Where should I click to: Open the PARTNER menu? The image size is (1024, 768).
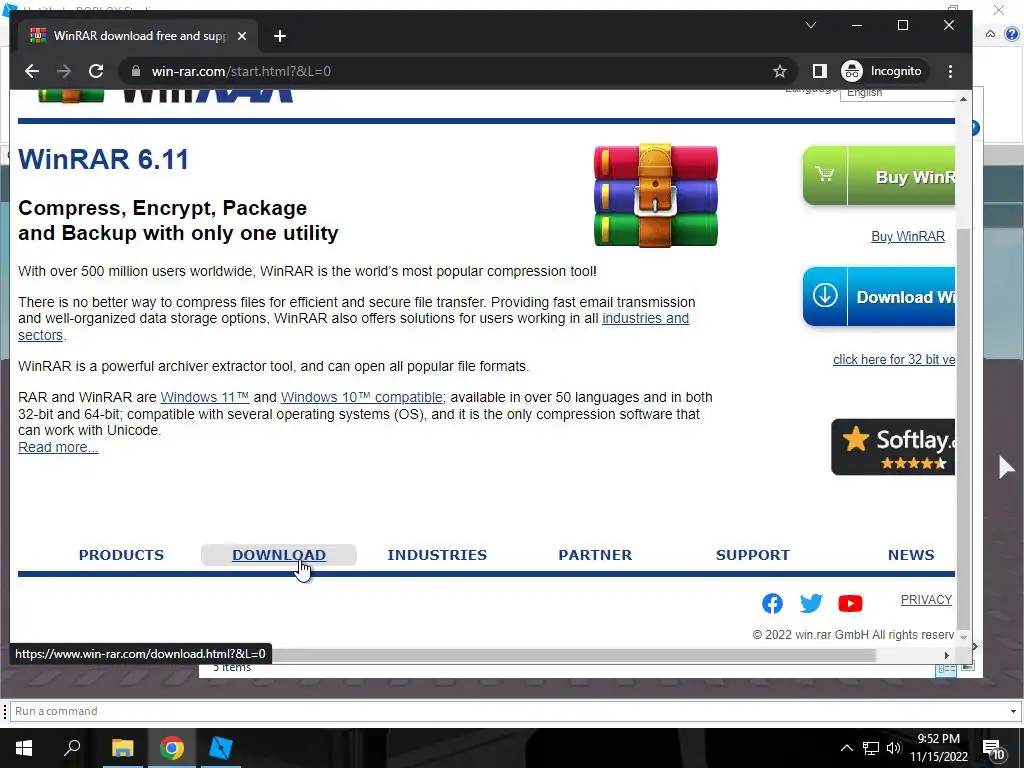[595, 555]
